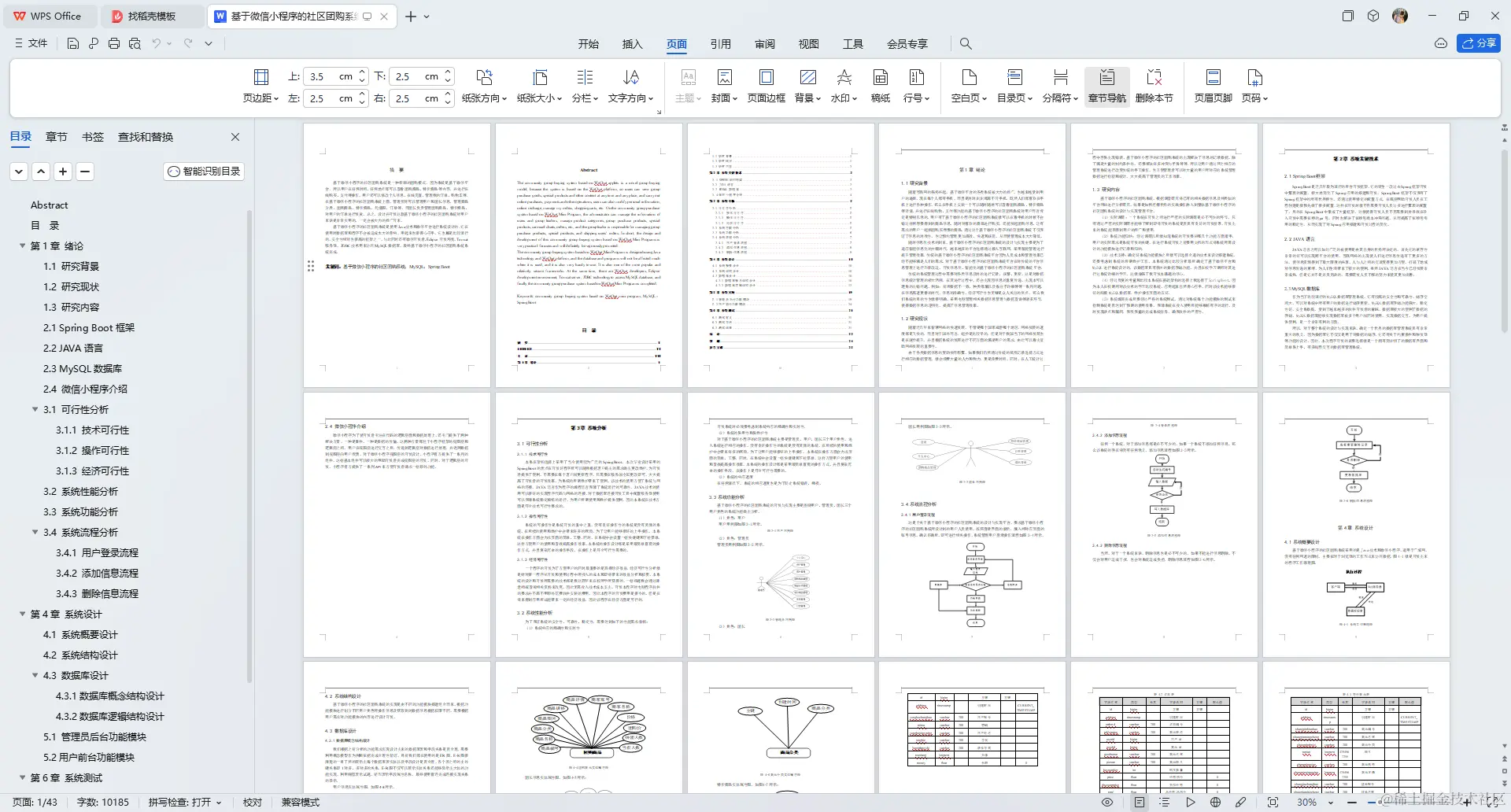Click 页眉页脚 header and footer tool
Viewport: 1511px width, 812px height.
pos(1214,86)
